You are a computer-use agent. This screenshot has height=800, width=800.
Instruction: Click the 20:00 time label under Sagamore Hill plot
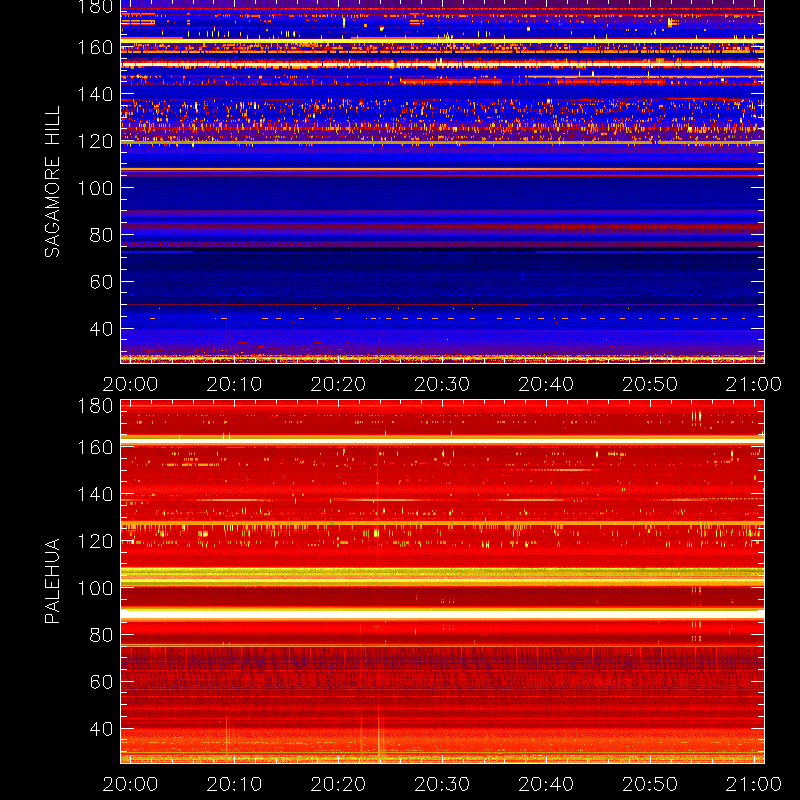pyautogui.click(x=130, y=384)
